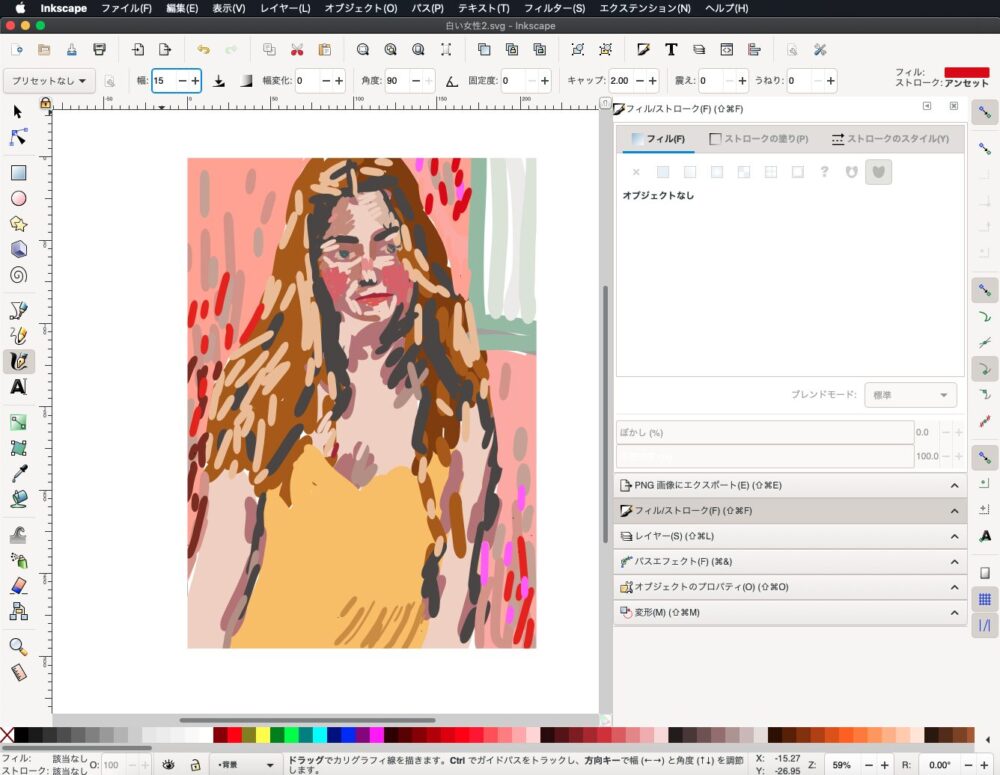Select the Rectangle tool
This screenshot has height=775, width=1000.
18,172
